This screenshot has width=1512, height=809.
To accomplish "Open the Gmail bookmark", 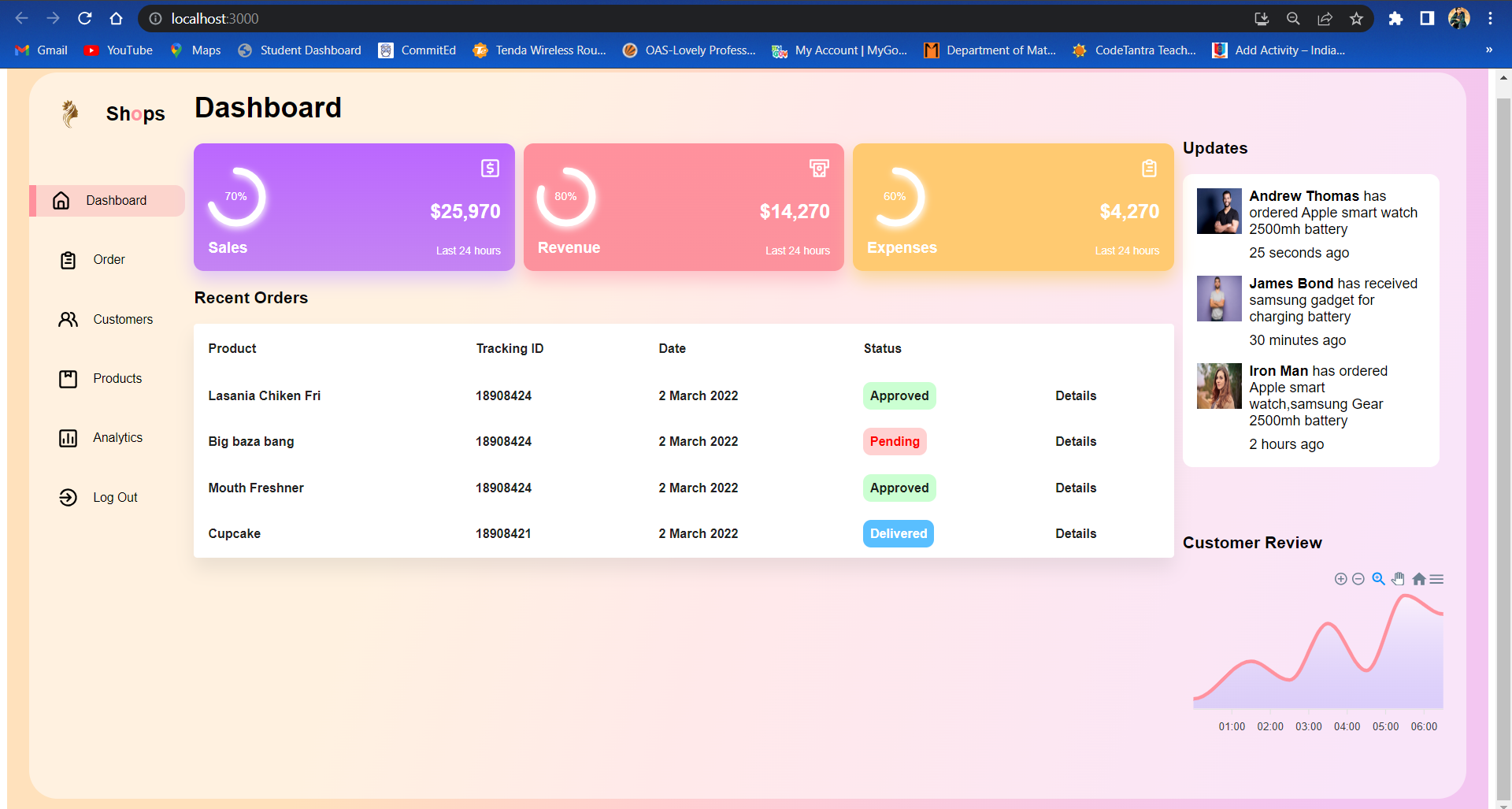I will tap(41, 50).
